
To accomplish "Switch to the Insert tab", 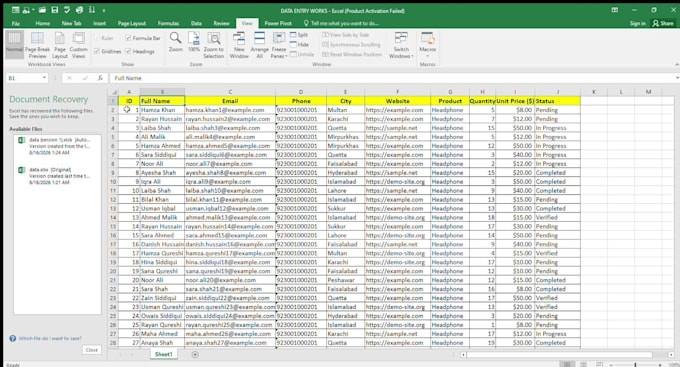I will coord(99,23).
